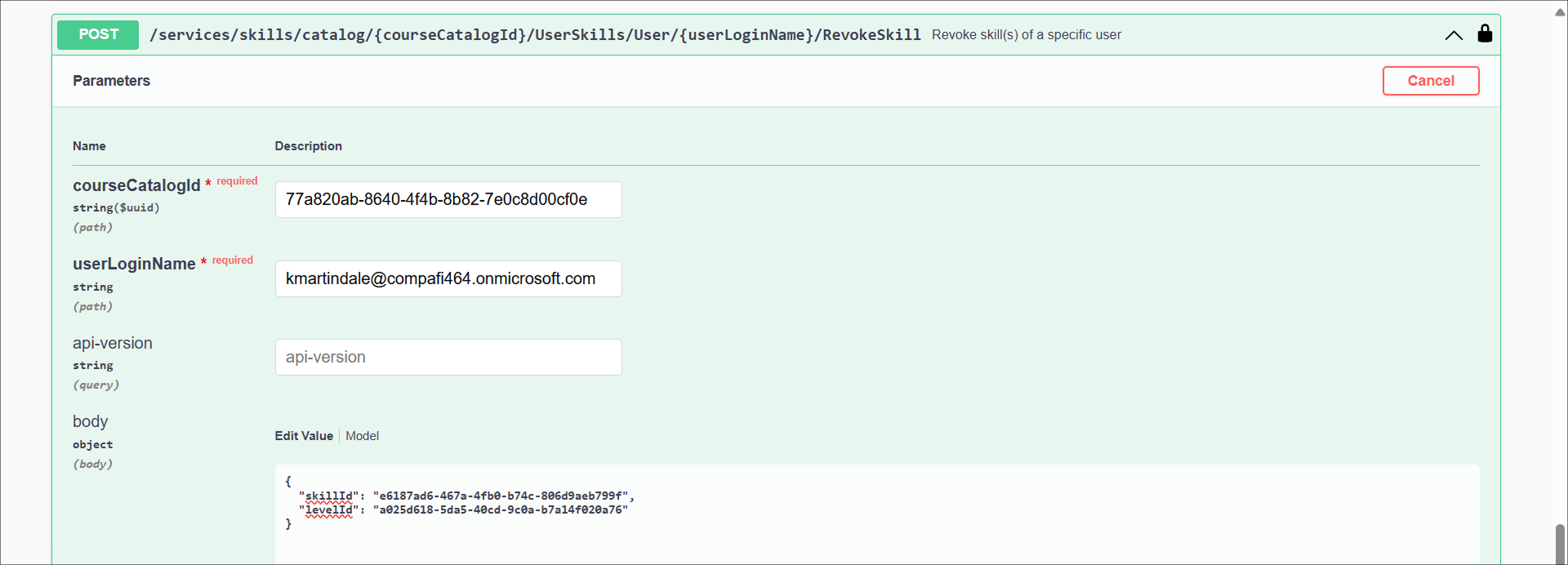Click the skillId value in body JSON
The height and width of the screenshot is (565, 1568).
point(500,496)
